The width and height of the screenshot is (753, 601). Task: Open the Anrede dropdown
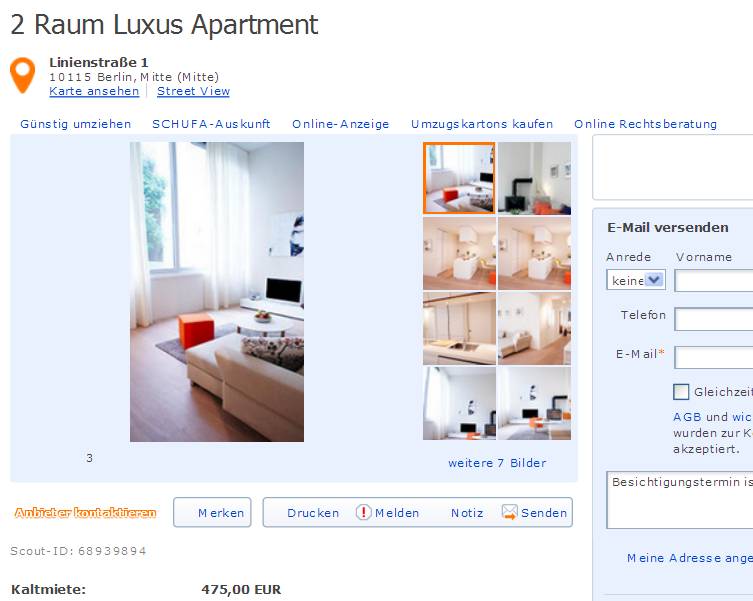coord(636,280)
